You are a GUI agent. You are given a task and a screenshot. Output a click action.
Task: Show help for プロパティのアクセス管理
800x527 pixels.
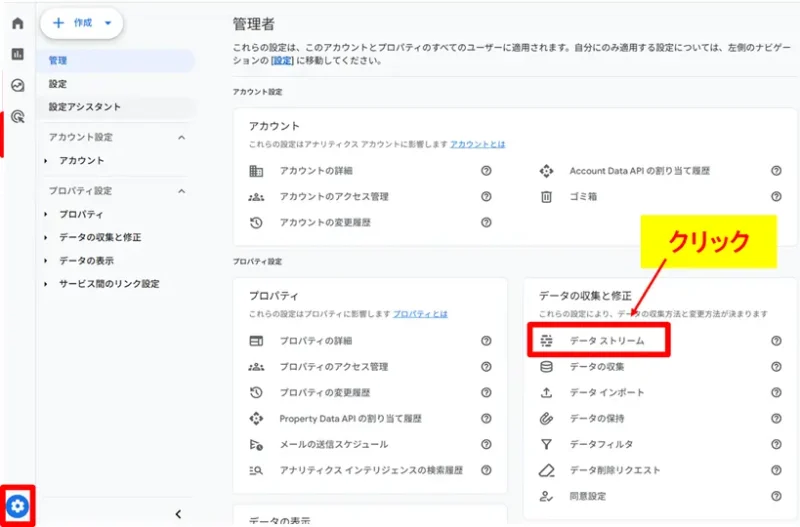pyautogui.click(x=486, y=367)
